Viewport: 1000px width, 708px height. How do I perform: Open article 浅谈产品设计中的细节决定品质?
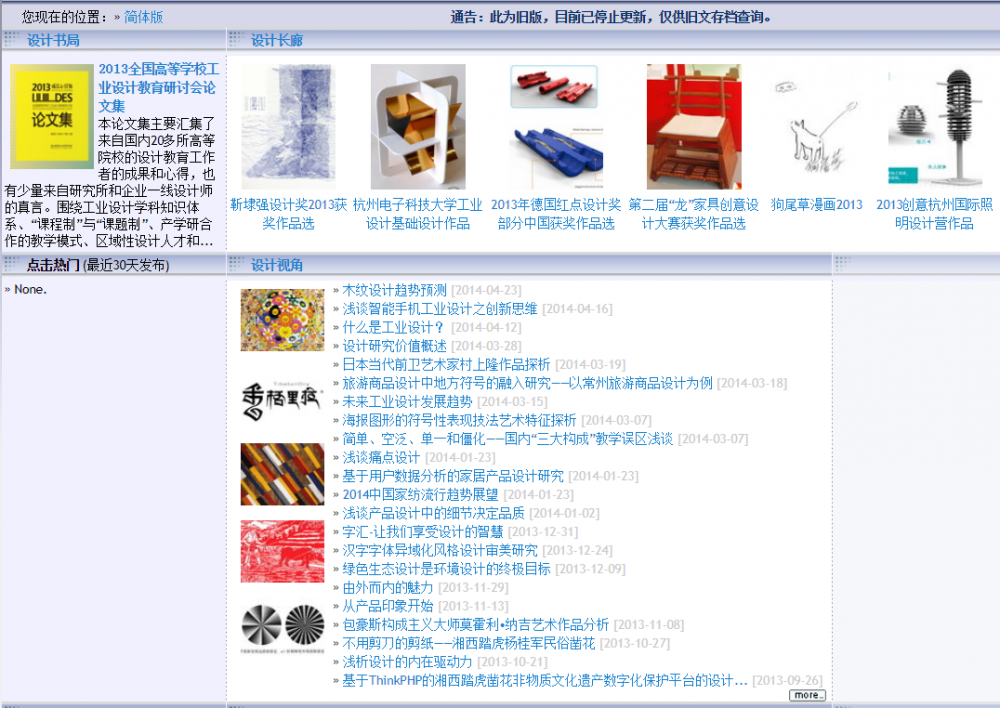tap(433, 513)
